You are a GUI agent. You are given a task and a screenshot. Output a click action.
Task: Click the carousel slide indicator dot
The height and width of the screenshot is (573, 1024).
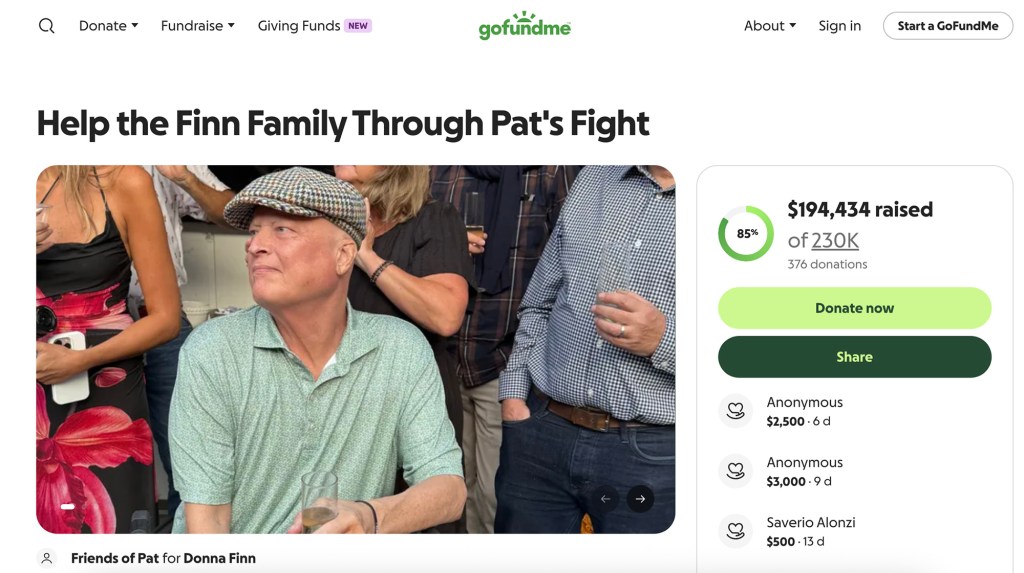click(x=68, y=506)
